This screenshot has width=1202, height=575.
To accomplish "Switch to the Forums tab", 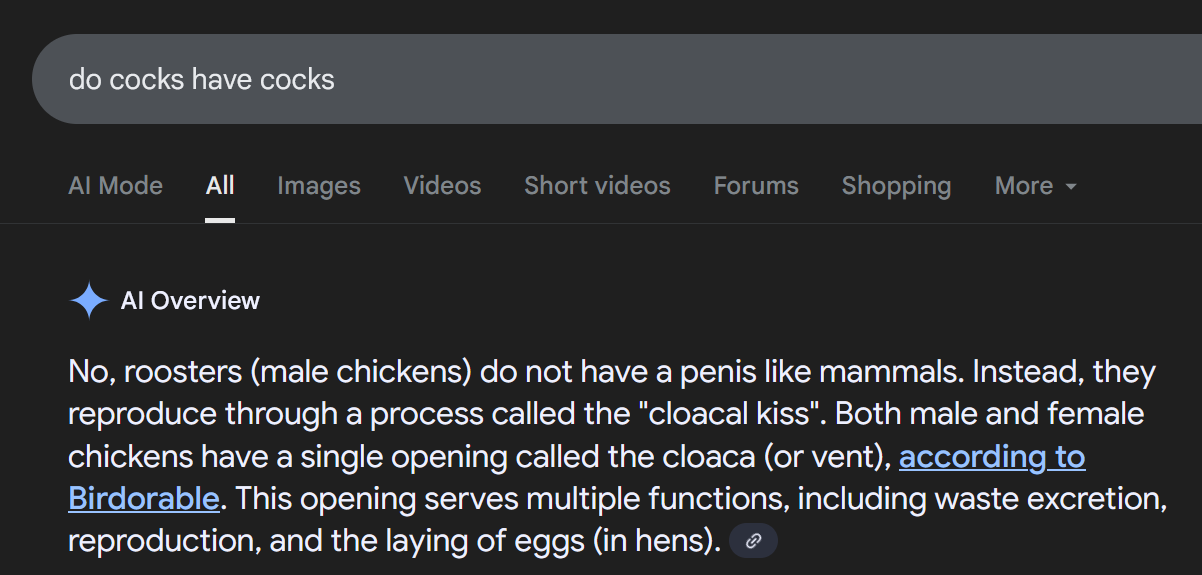I will (x=756, y=186).
